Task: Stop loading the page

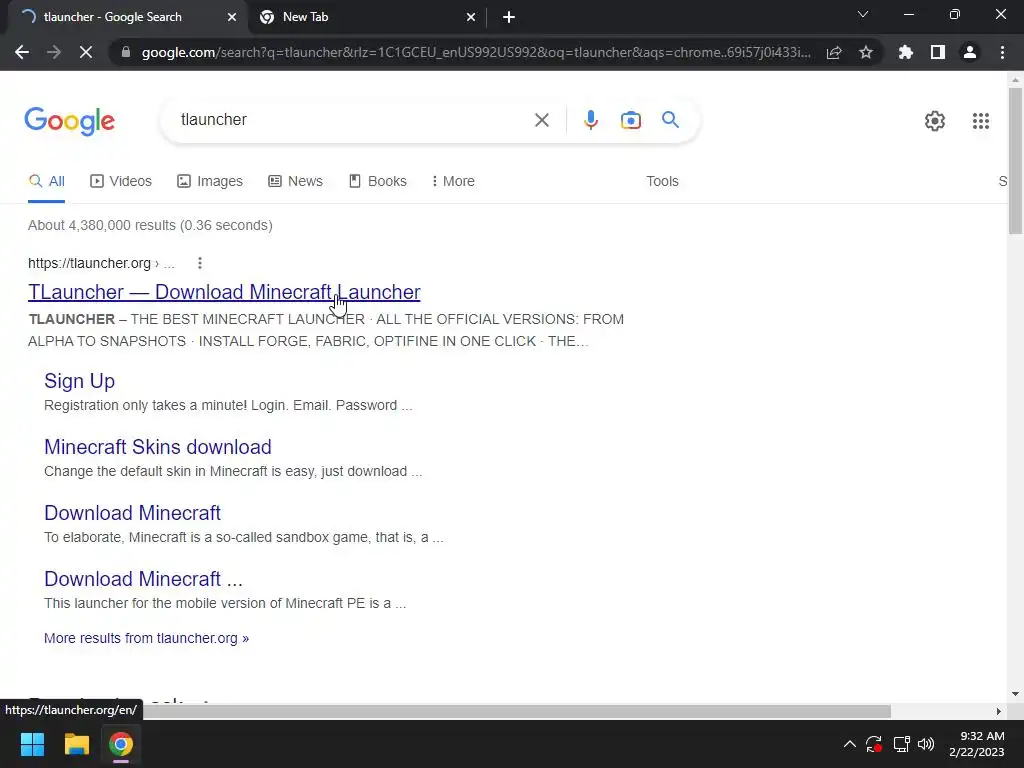Action: 86,52
